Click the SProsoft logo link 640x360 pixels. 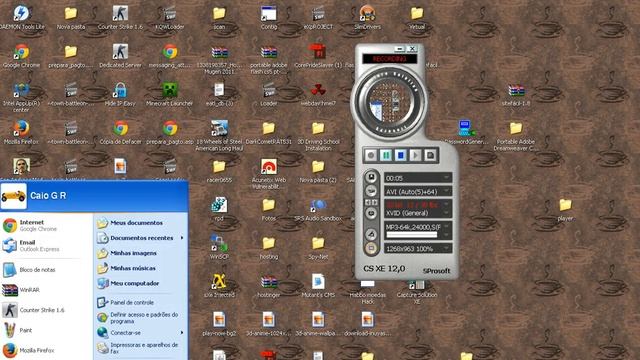pyautogui.click(x=436, y=271)
